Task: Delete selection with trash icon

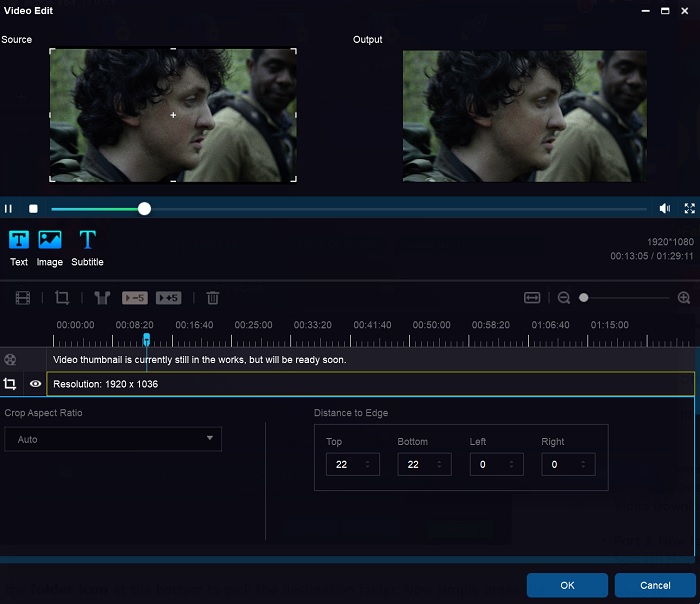Action: pos(212,298)
